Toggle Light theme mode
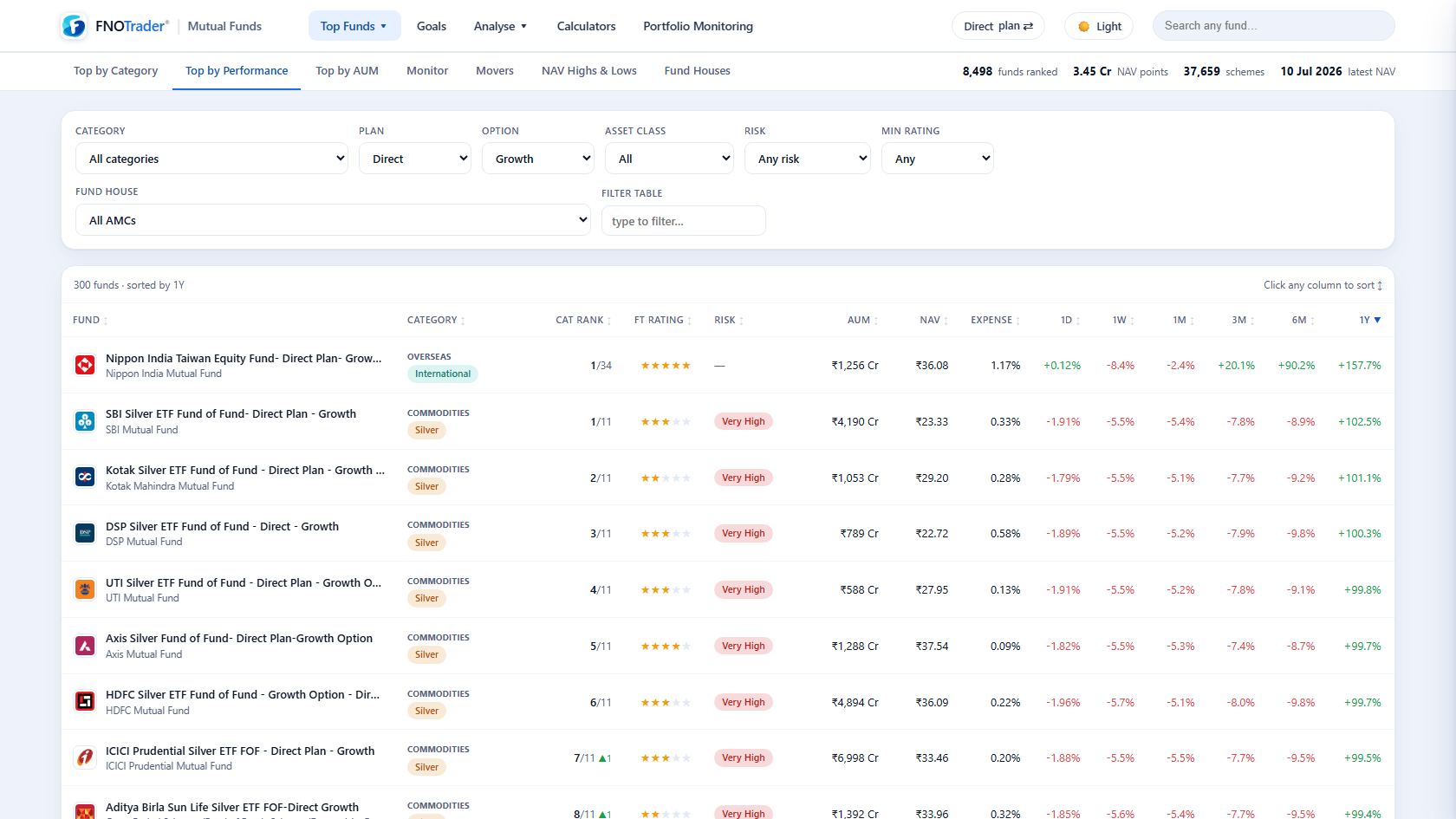The image size is (1456, 819). 1100,26
